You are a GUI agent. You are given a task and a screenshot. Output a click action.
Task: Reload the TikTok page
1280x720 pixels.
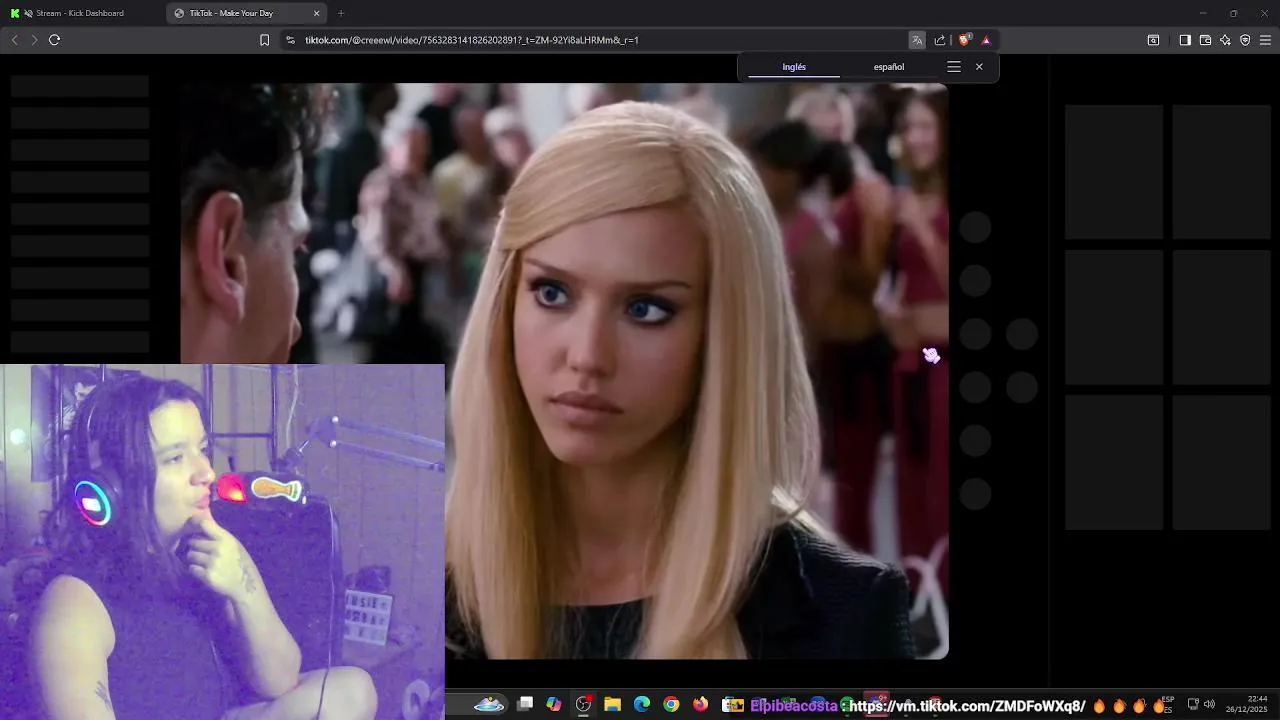coord(54,40)
